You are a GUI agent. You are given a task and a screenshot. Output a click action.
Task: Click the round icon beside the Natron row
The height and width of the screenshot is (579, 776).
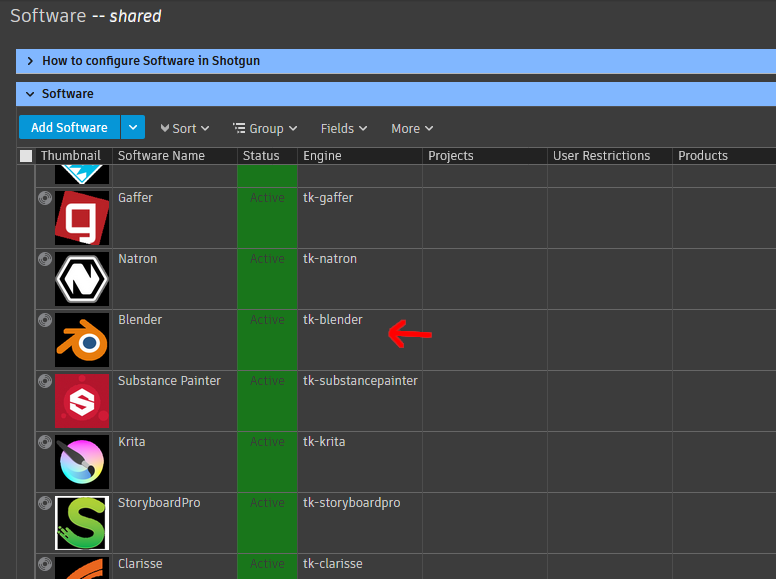(45, 259)
